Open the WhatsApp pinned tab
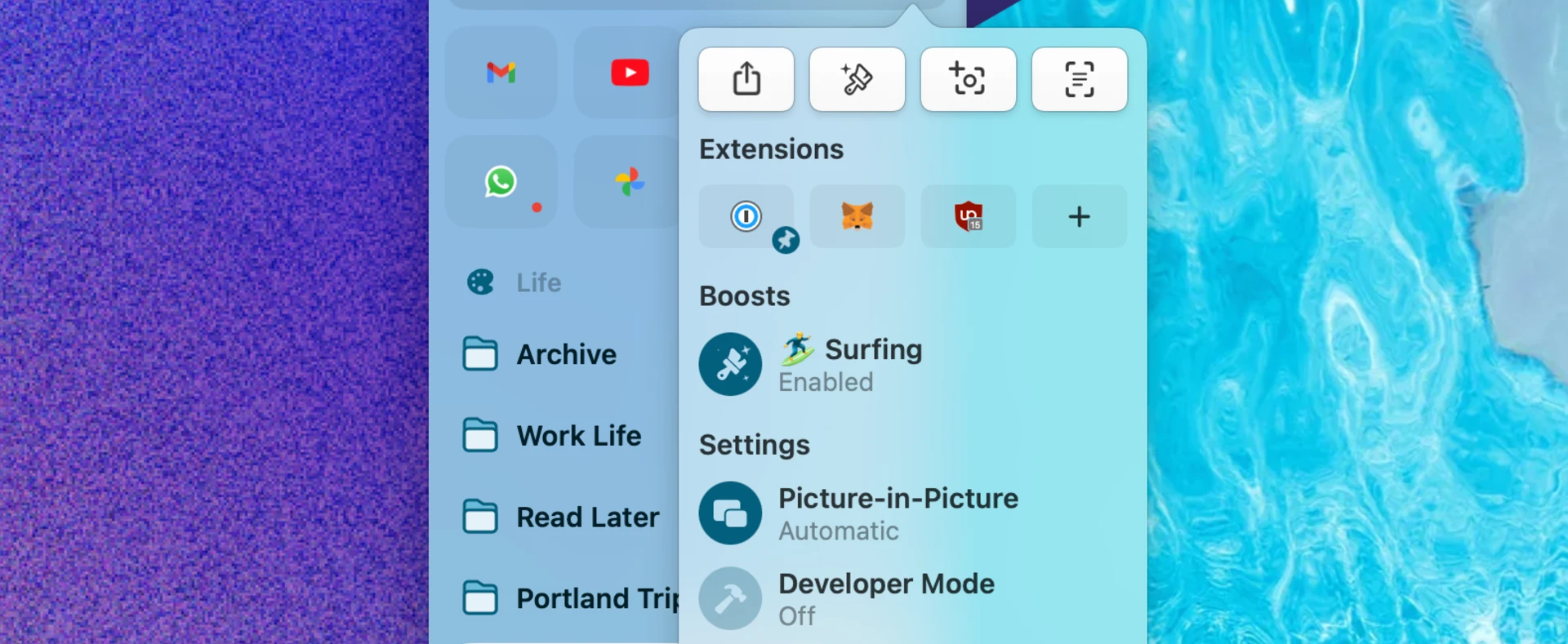This screenshot has width=1568, height=644. click(x=501, y=181)
